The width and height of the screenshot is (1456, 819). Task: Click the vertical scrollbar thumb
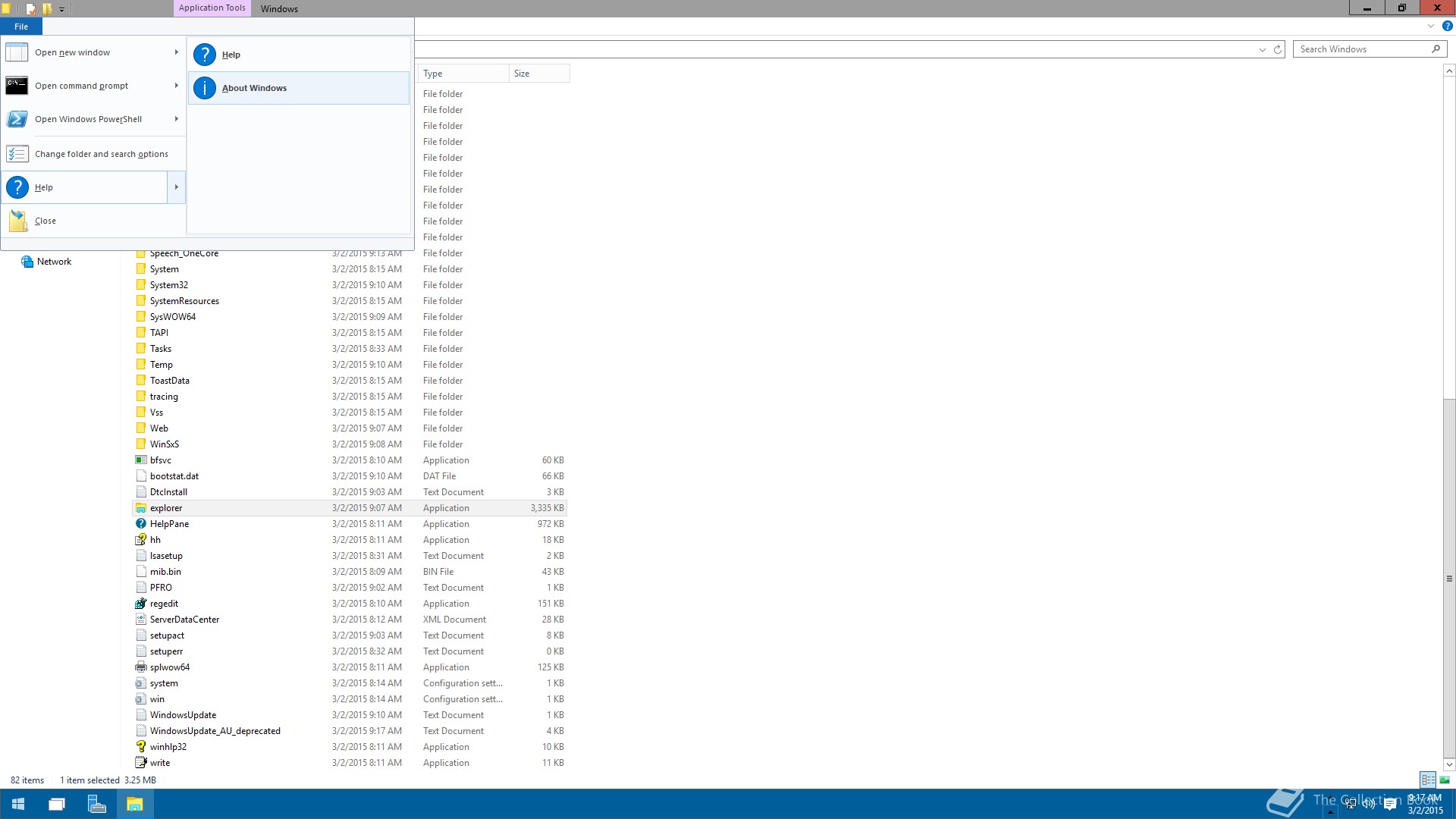(x=1449, y=578)
